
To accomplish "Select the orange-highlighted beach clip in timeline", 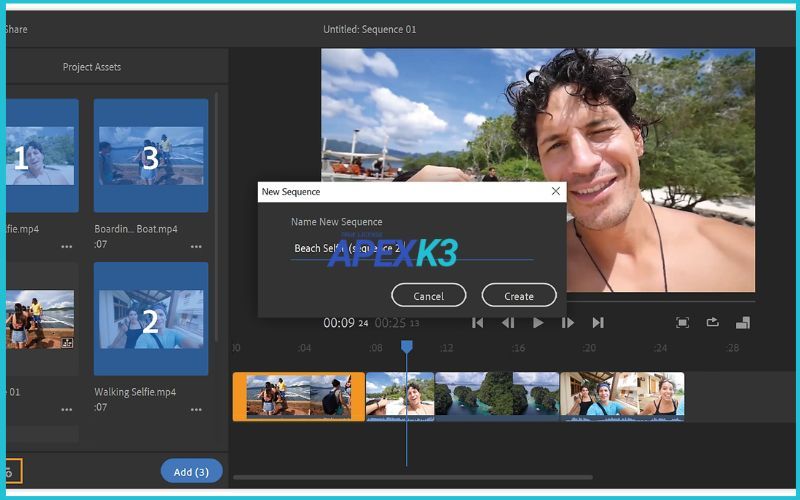I will tap(299, 396).
